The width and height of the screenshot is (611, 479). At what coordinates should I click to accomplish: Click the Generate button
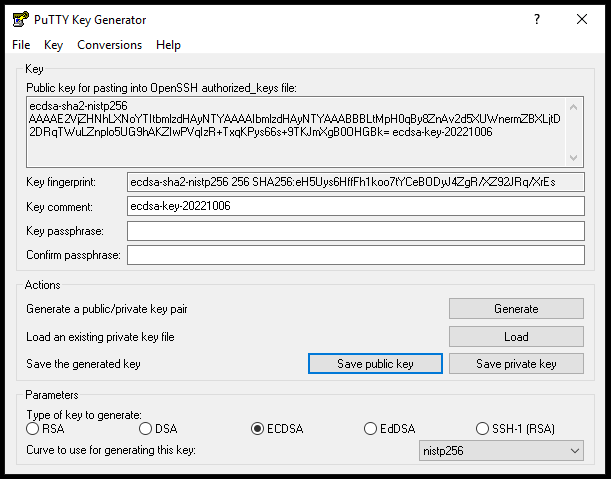pos(516,309)
